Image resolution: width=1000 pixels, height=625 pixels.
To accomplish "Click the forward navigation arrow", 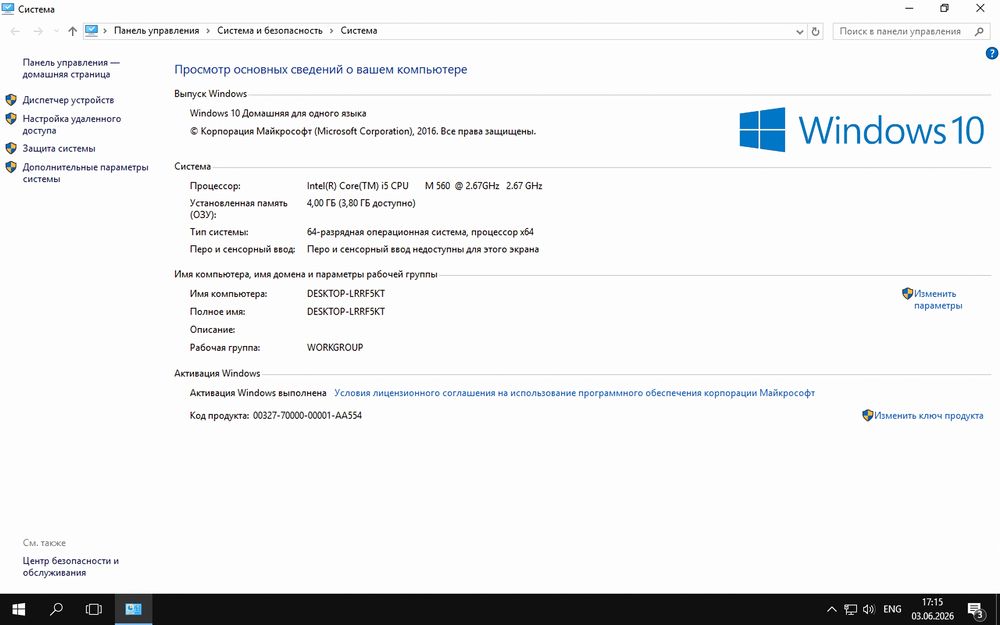I will point(38,31).
